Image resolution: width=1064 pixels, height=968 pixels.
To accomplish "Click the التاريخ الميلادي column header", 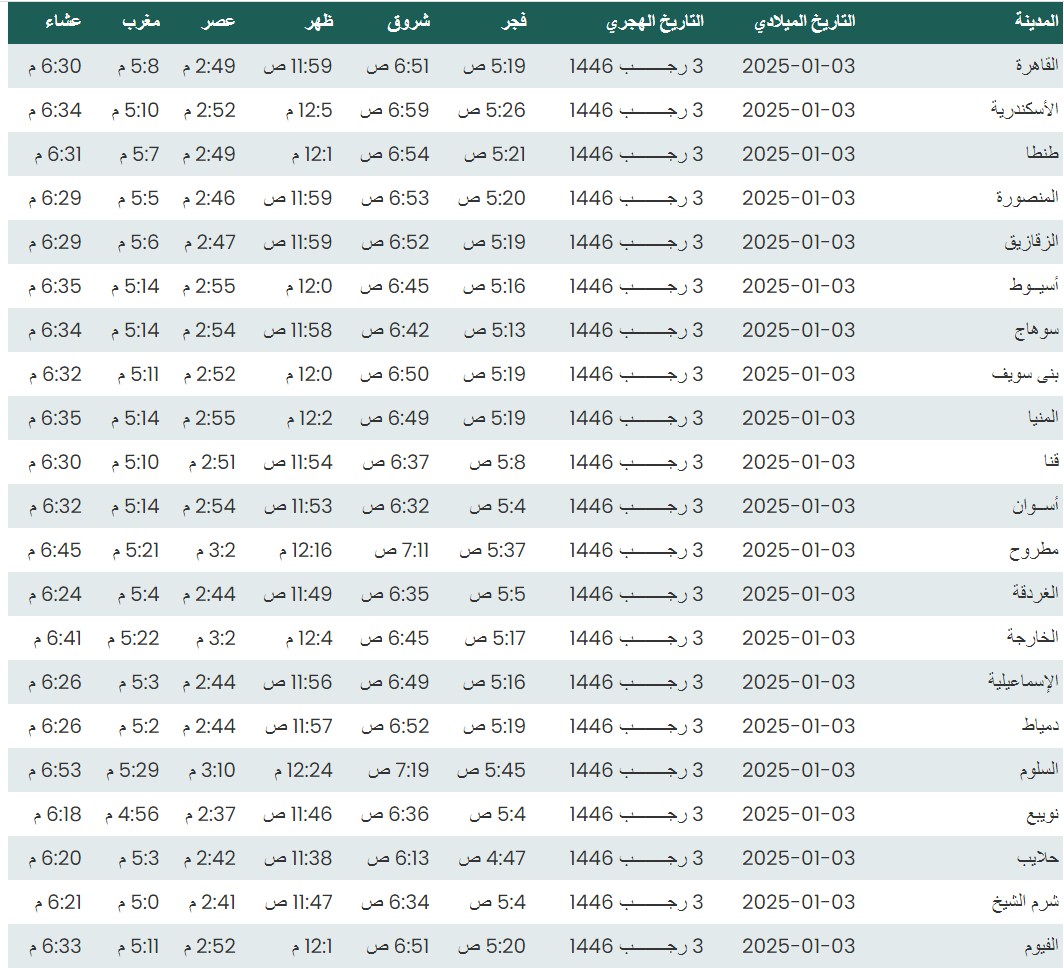I will click(805, 22).
